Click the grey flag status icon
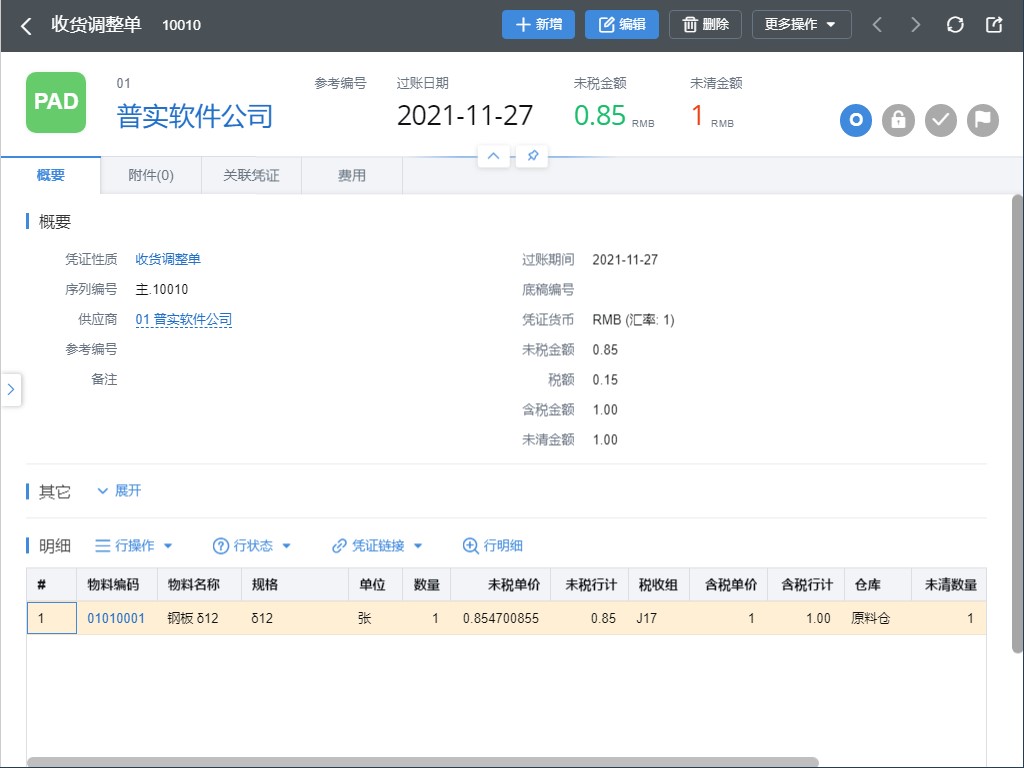Image resolution: width=1024 pixels, height=768 pixels. coord(983,121)
